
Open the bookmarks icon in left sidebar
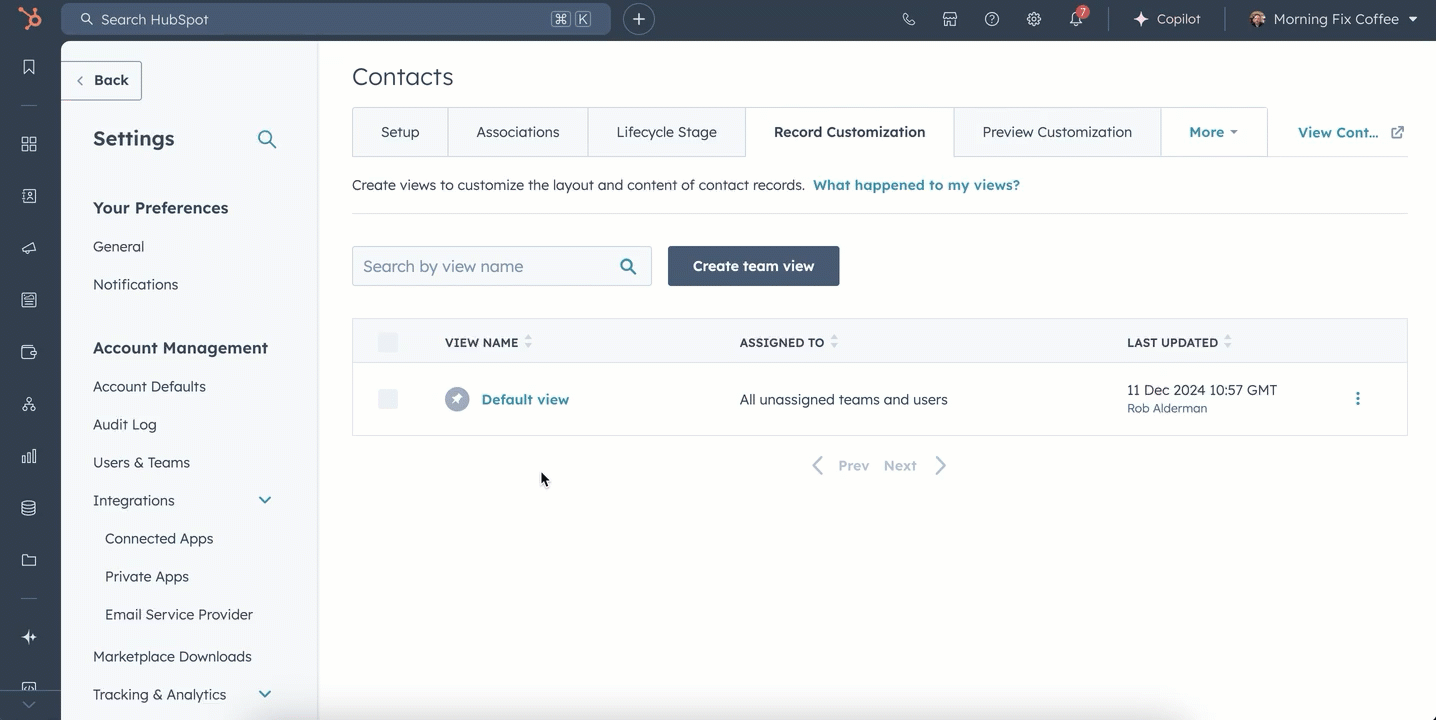pos(29,67)
